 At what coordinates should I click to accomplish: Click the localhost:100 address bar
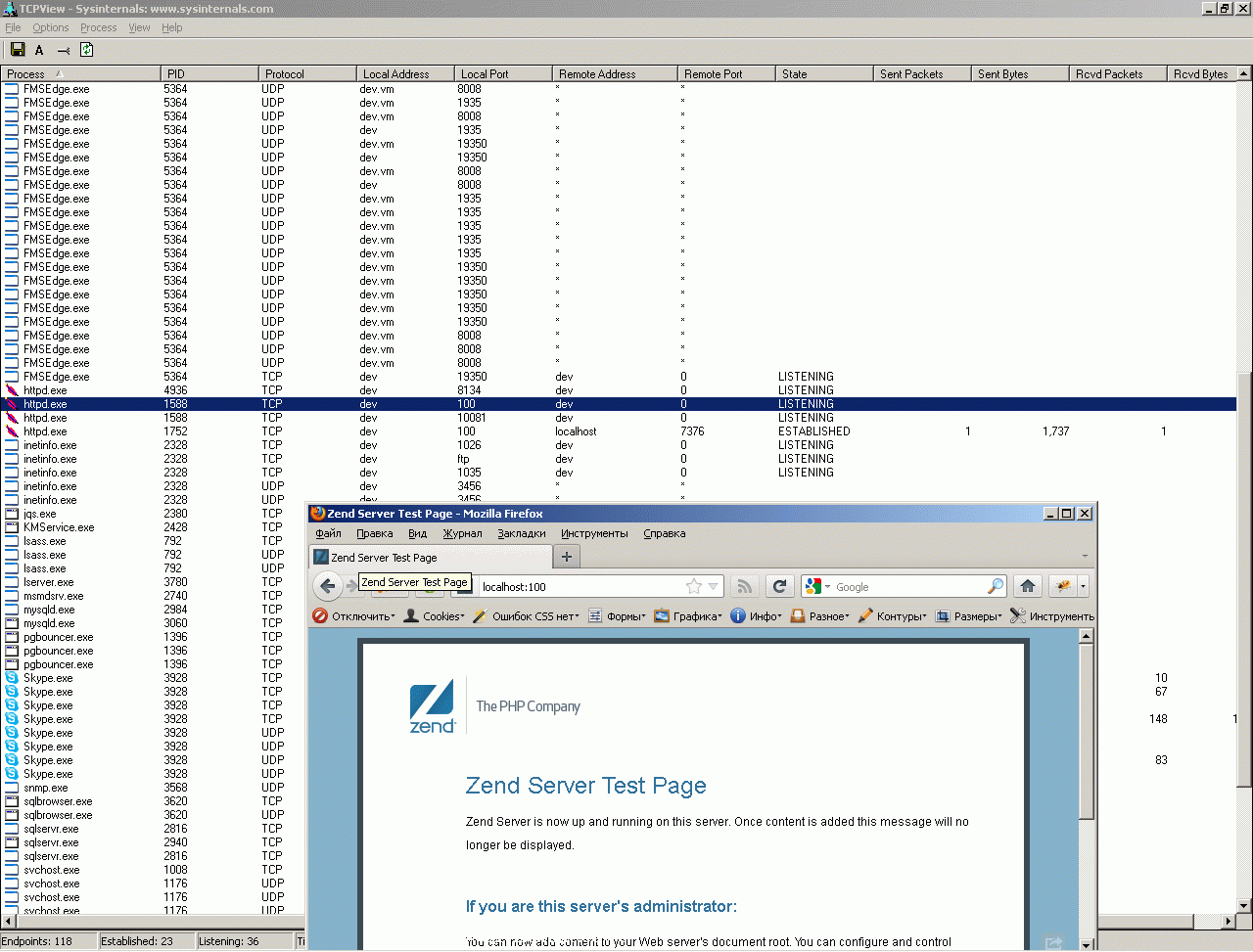point(582,586)
